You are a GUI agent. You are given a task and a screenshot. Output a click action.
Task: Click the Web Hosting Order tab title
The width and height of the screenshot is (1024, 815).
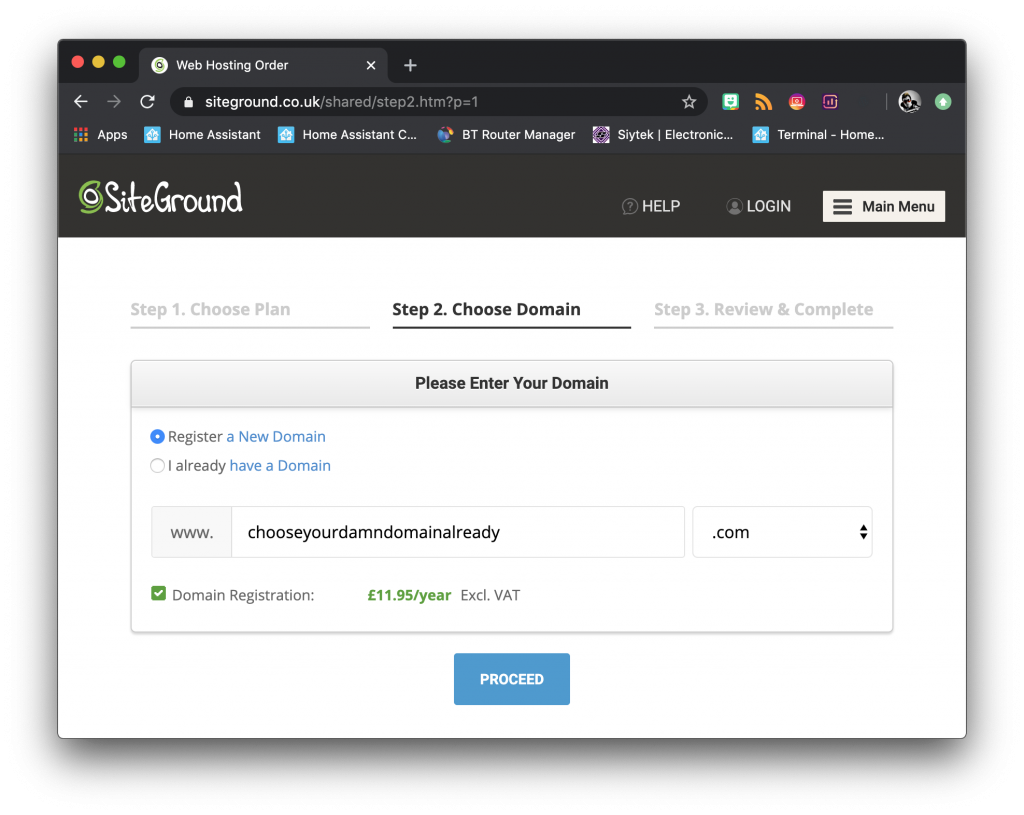[232, 65]
